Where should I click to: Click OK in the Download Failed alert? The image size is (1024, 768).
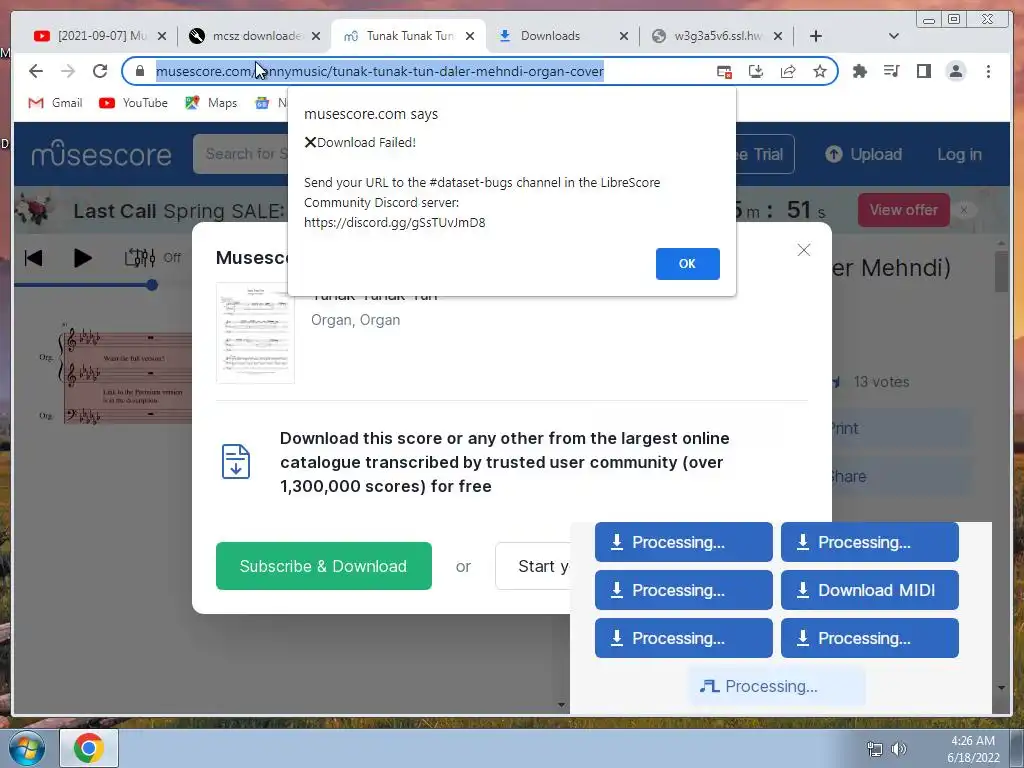pos(687,264)
